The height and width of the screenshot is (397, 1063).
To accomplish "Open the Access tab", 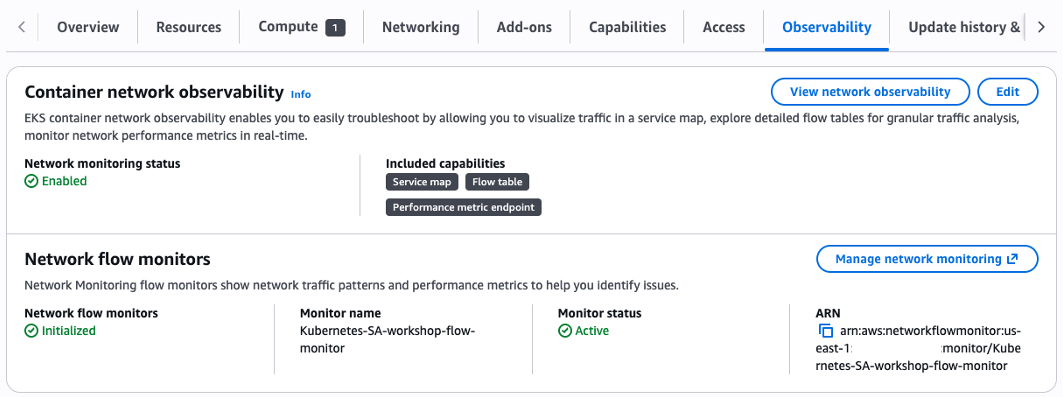I will (723, 27).
